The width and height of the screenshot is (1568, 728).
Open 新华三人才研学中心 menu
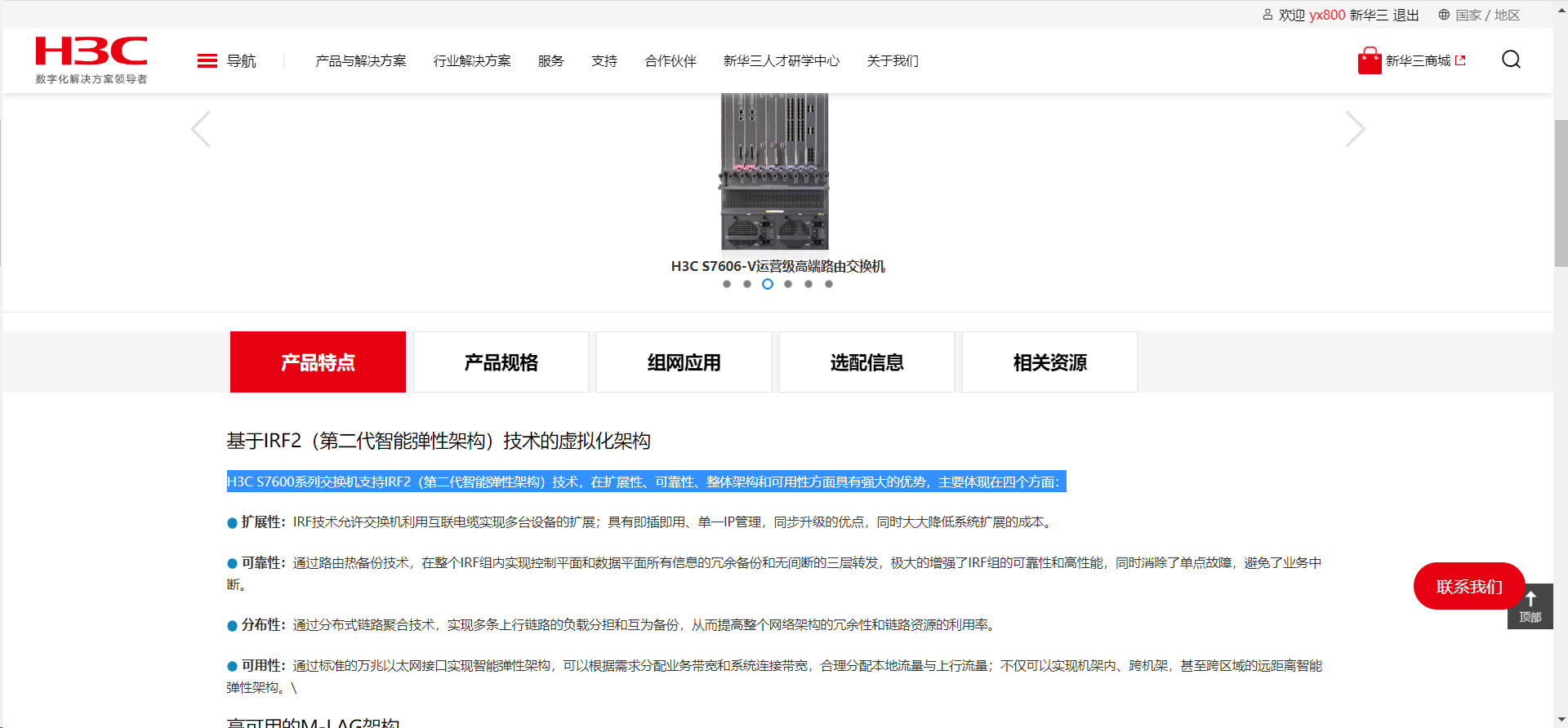click(x=782, y=61)
